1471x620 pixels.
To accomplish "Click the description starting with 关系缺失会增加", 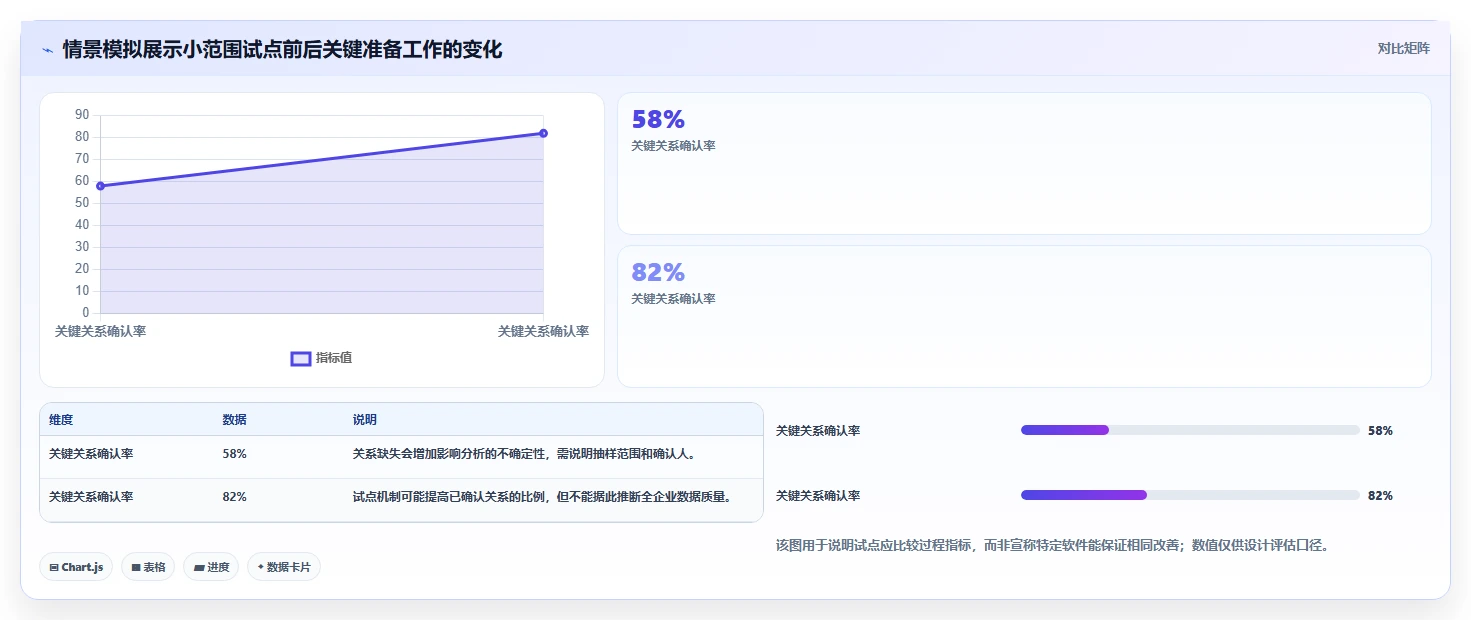I will point(524,454).
